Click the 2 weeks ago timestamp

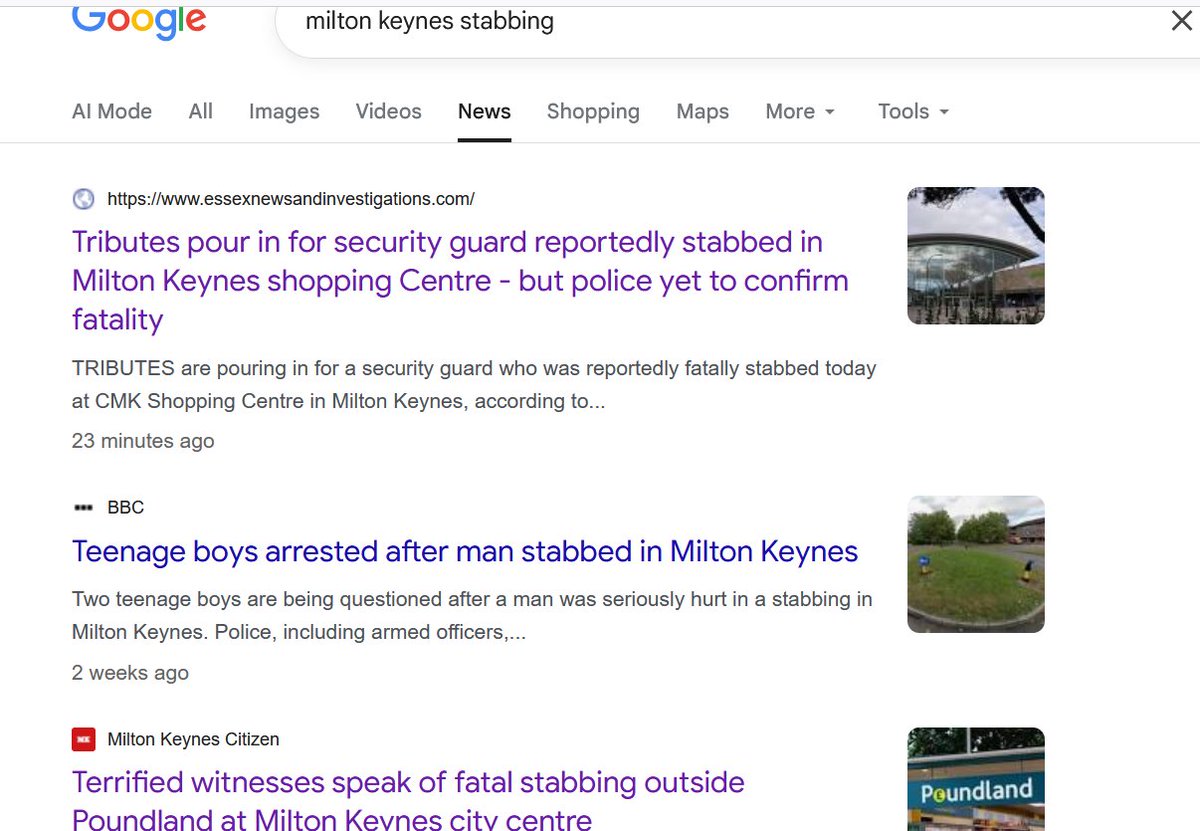pyautogui.click(x=130, y=673)
